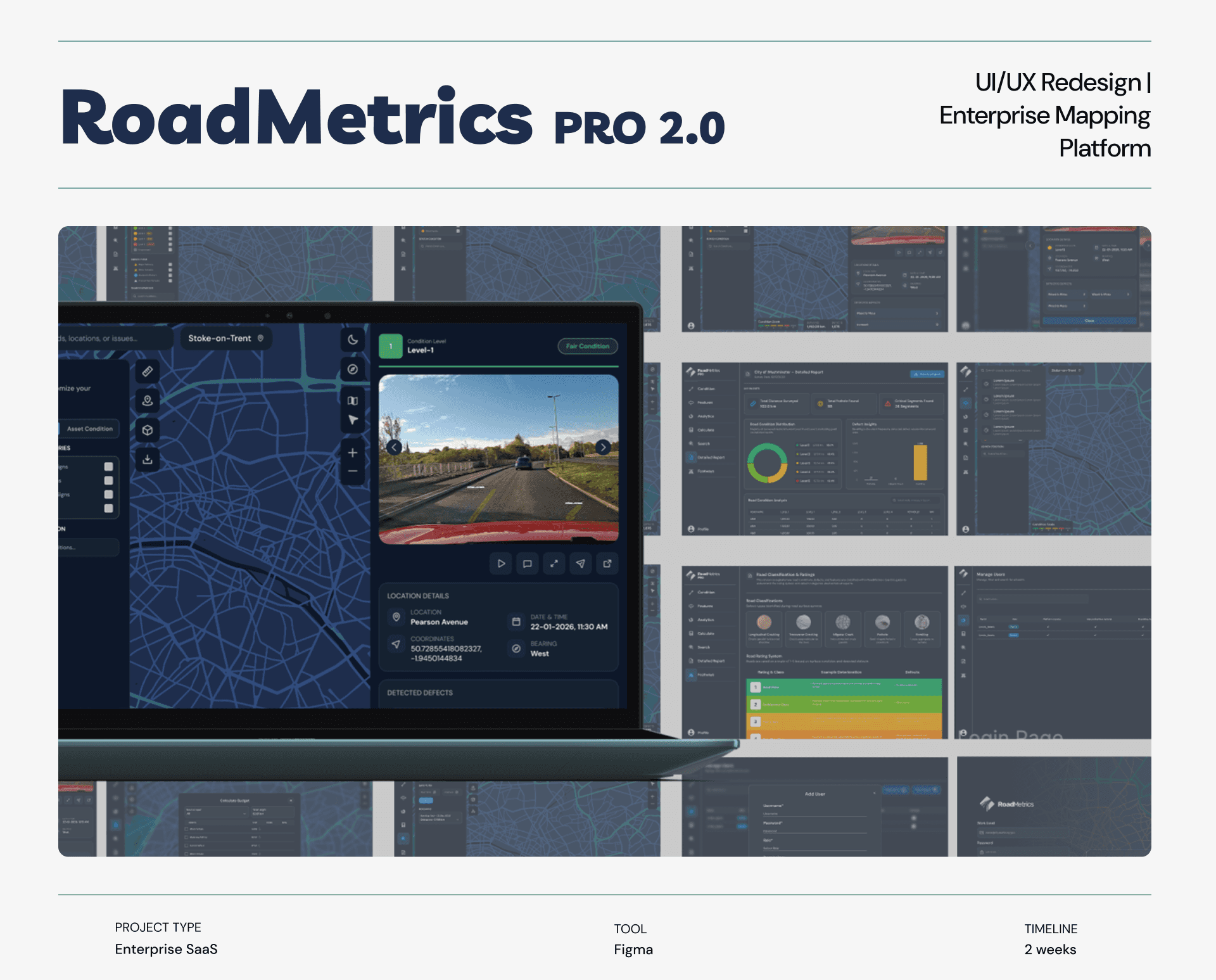The height and width of the screenshot is (980, 1216).
Task: Zoom out with the minus button
Action: point(353,471)
